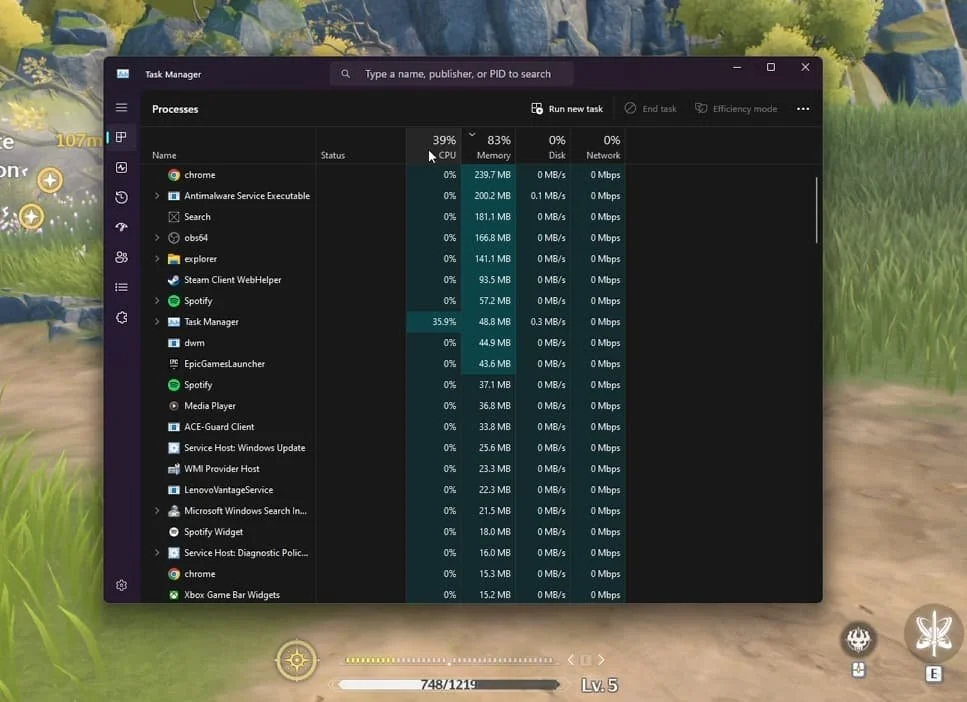Click the 748/1219 health bar in game
This screenshot has height=702, width=967.
pyautogui.click(x=448, y=685)
